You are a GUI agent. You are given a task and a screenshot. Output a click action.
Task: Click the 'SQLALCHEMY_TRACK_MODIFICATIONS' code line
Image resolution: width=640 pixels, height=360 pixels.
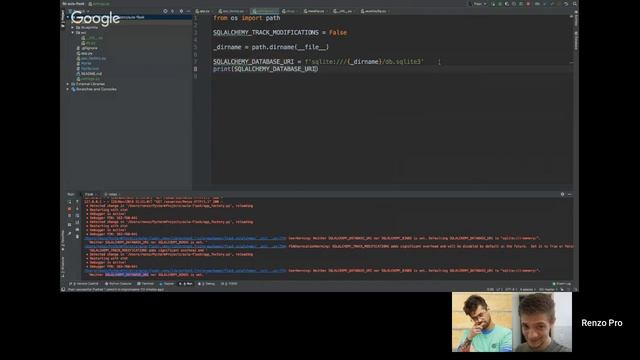(280, 32)
